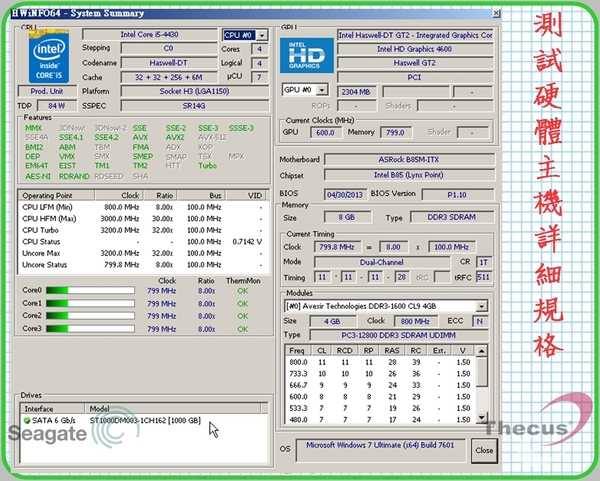Click the green SATA drive status icon
The height and width of the screenshot is (481, 600).
pos(26,420)
